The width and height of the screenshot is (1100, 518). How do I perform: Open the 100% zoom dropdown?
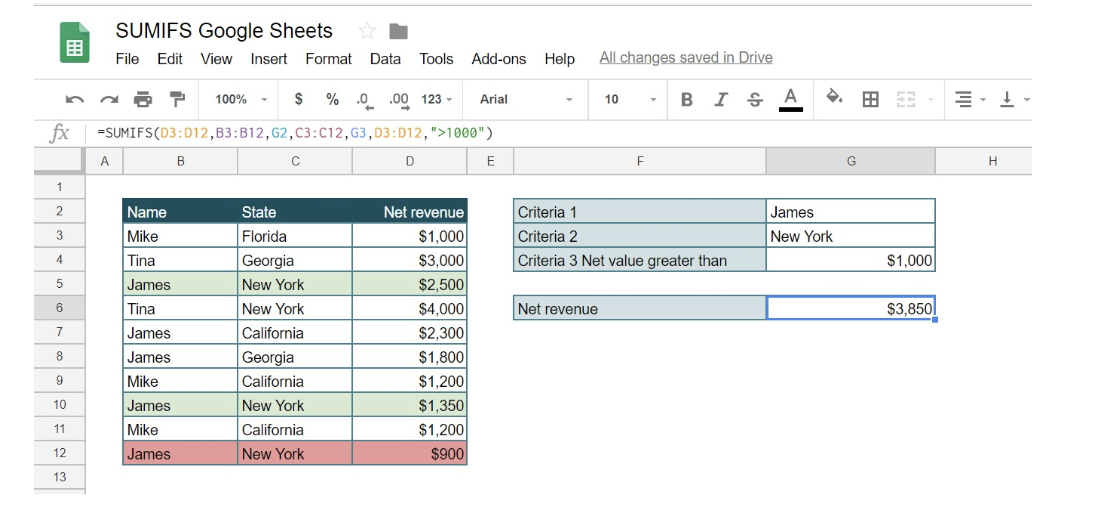tap(241, 99)
